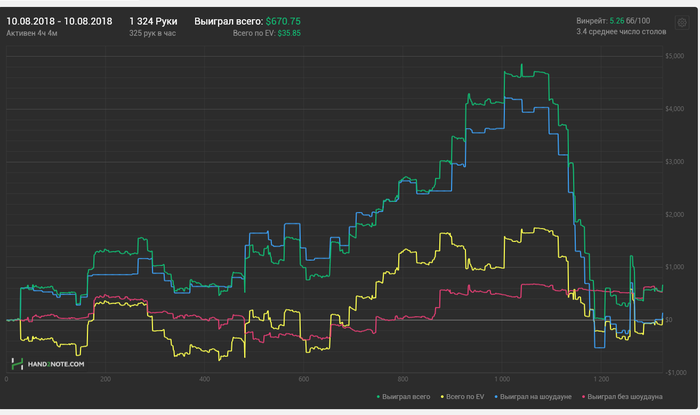Toggle the 'Выиграл всего' legend series

(404, 397)
